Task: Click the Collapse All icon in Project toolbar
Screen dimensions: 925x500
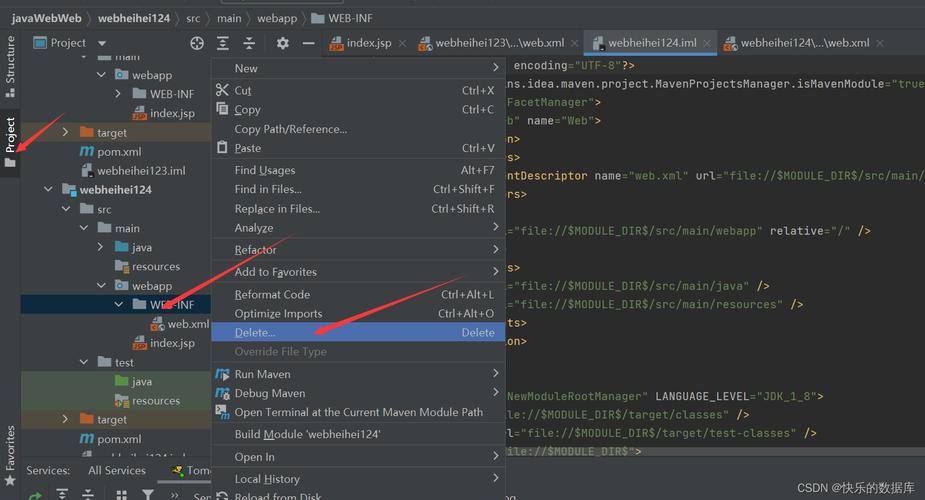Action: 249,43
